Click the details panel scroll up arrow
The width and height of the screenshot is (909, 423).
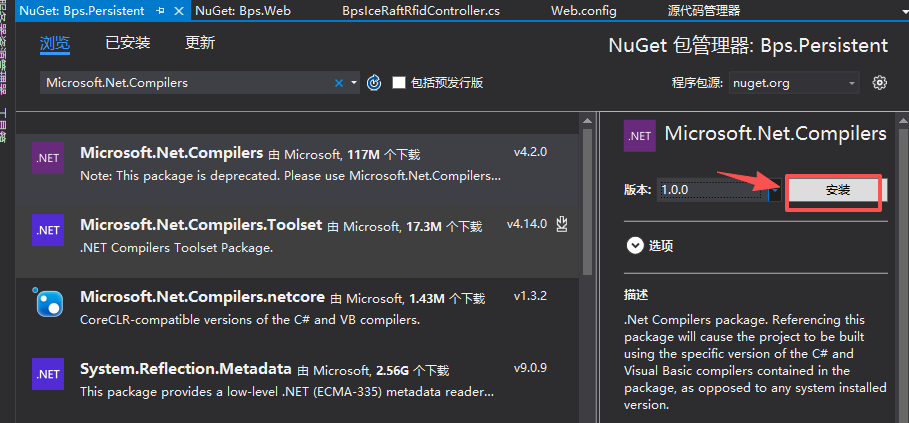click(901, 120)
